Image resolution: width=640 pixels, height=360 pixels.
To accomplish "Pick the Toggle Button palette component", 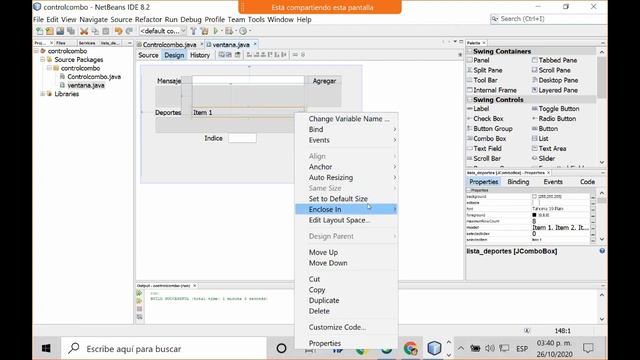I will [x=555, y=109].
